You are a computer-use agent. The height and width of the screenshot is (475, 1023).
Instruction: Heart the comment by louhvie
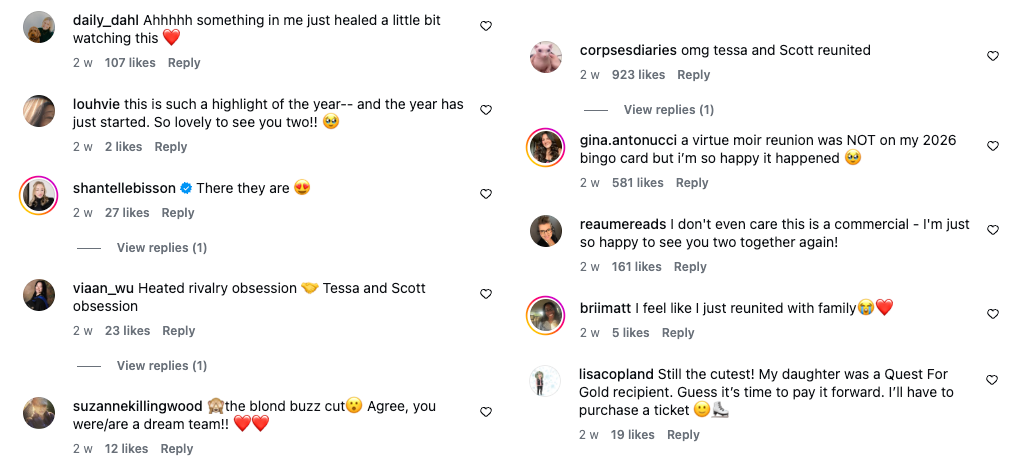coord(486,110)
